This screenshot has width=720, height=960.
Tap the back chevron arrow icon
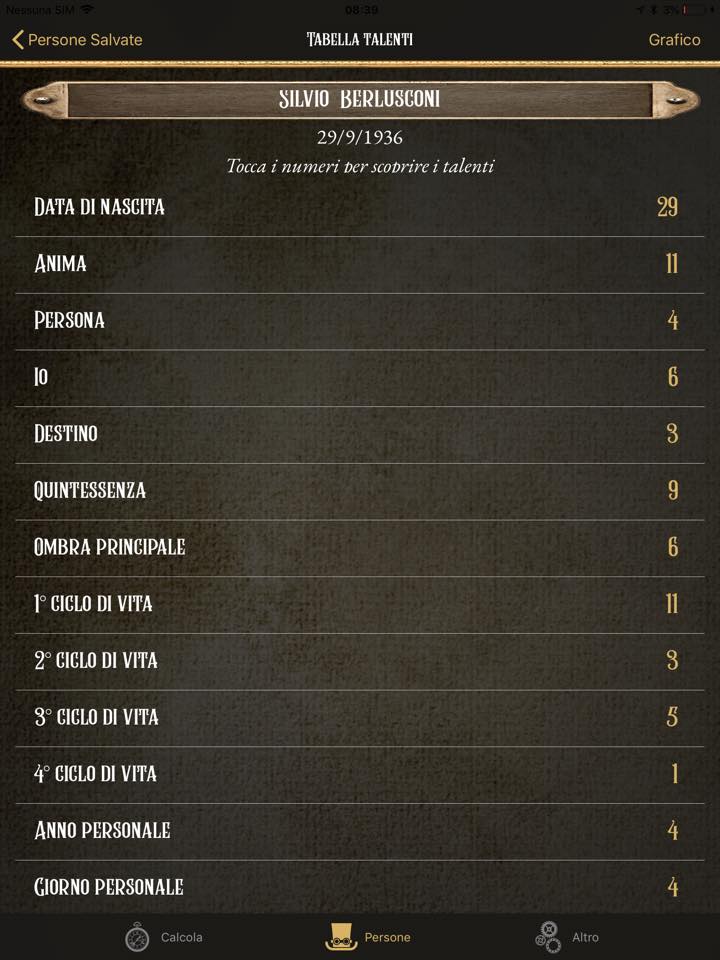click(18, 40)
